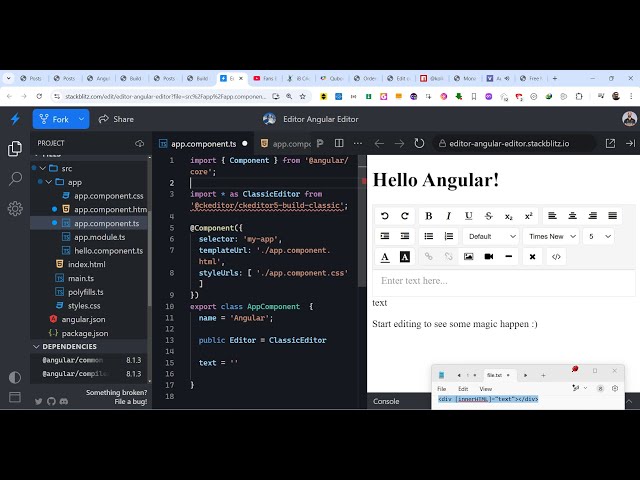640x480 pixels.
Task: Apply italic formatting in the editor toolbar
Action: (x=448, y=216)
